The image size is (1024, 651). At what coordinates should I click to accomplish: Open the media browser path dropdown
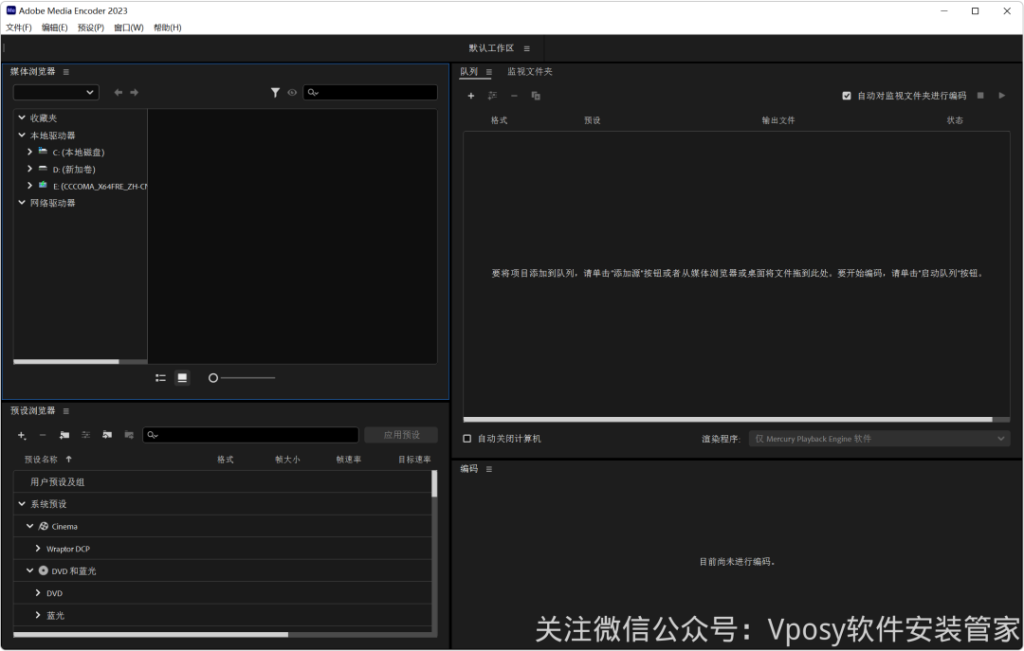tap(56, 93)
